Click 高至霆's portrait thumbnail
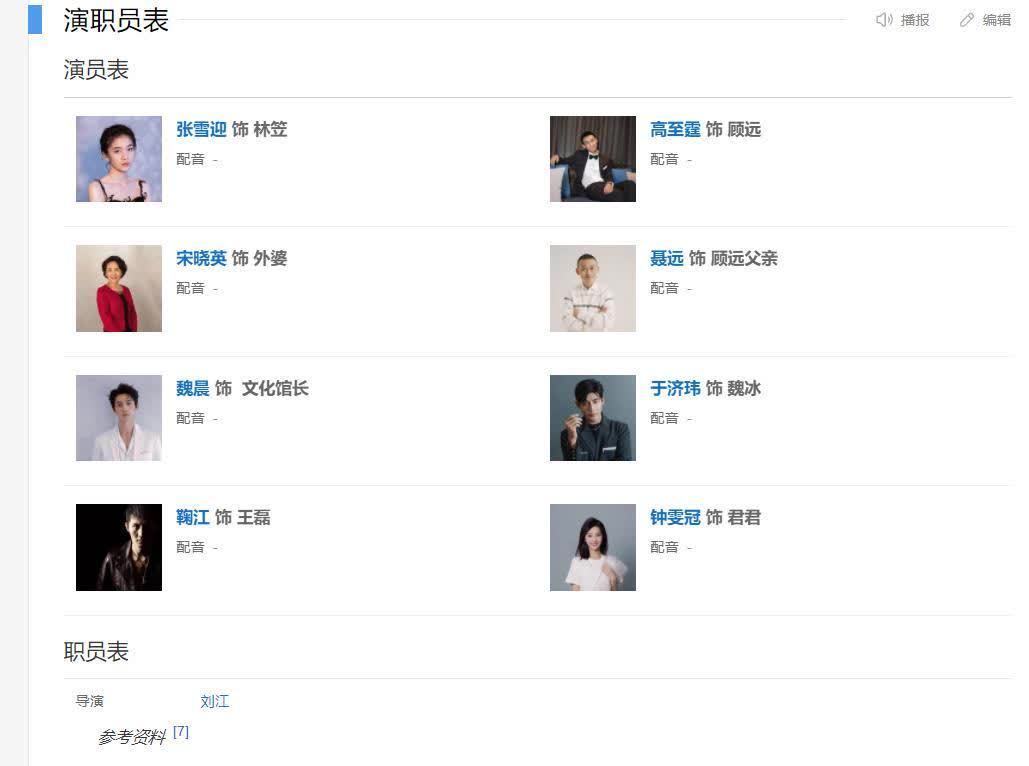1029x766 pixels. [593, 159]
